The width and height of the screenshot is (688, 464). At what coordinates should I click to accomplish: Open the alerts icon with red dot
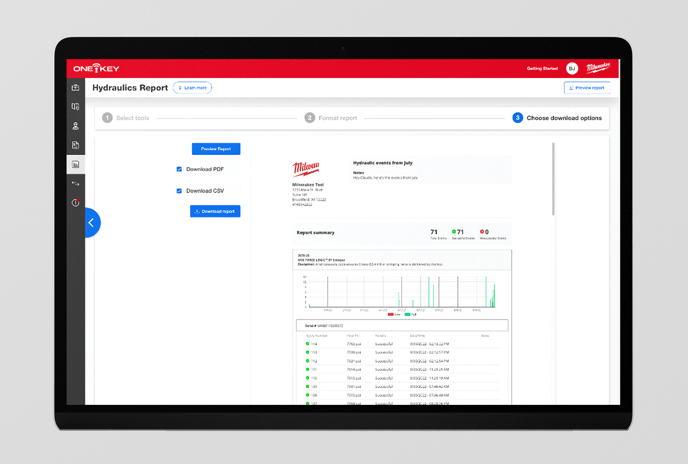pyautogui.click(x=75, y=203)
